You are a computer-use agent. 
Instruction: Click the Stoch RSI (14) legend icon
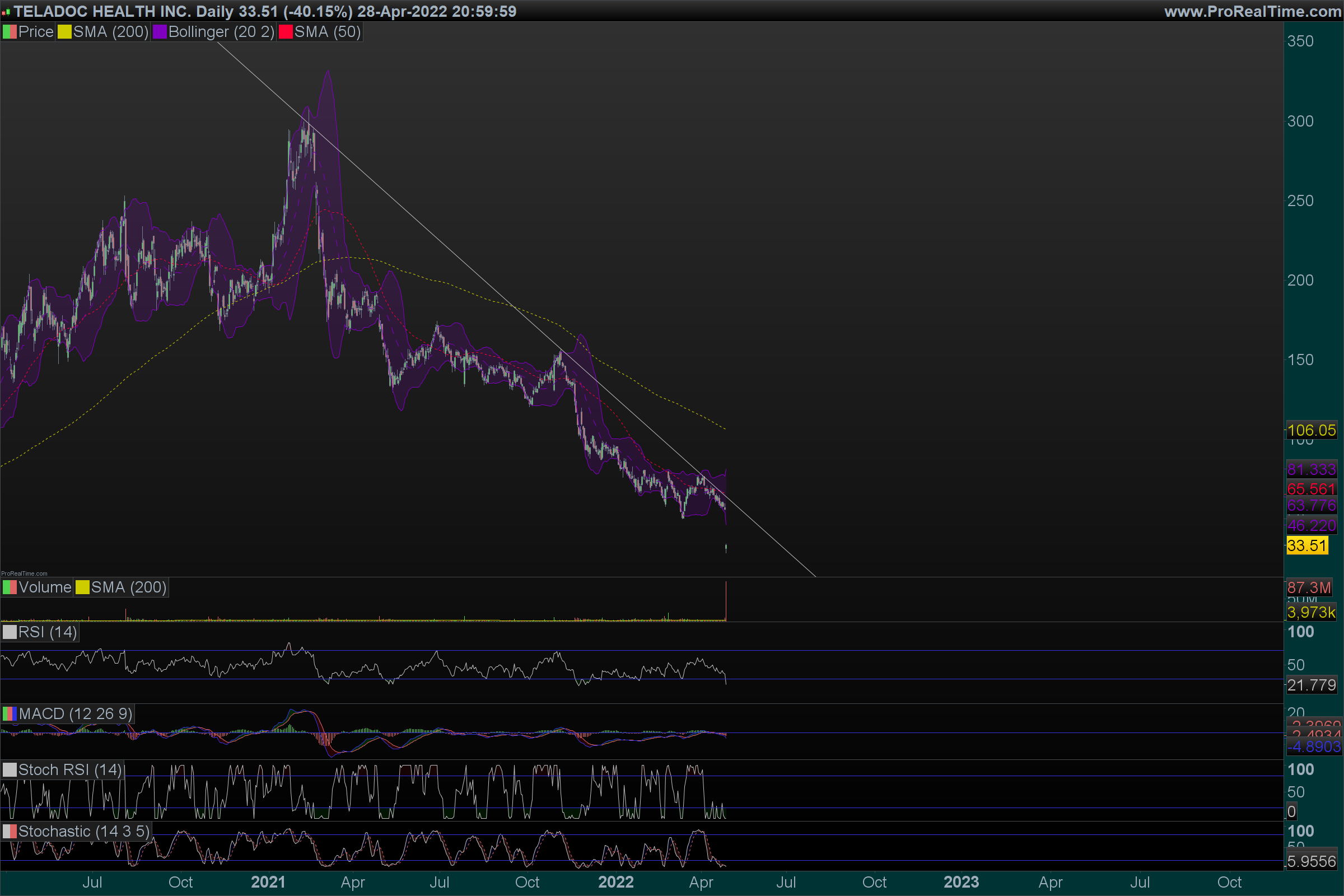[10, 771]
